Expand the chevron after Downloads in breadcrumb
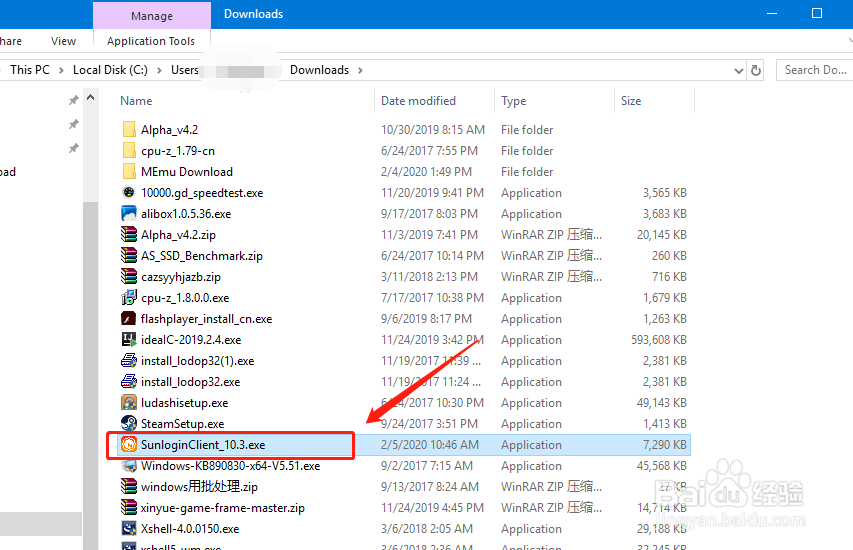Viewport: 853px width, 550px height. (x=360, y=70)
